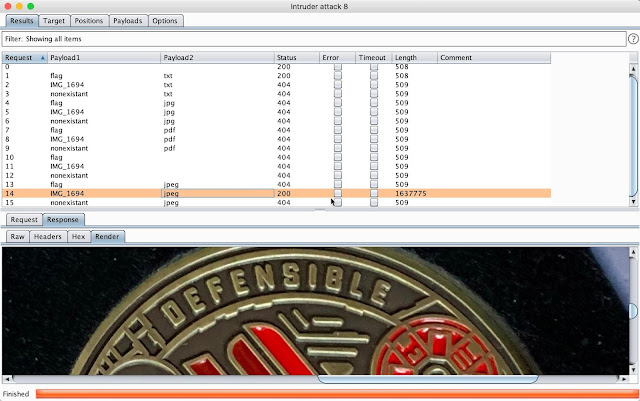This screenshot has height=401, width=640.
Task: Click the rendered coin image
Action: pyautogui.click(x=315, y=311)
